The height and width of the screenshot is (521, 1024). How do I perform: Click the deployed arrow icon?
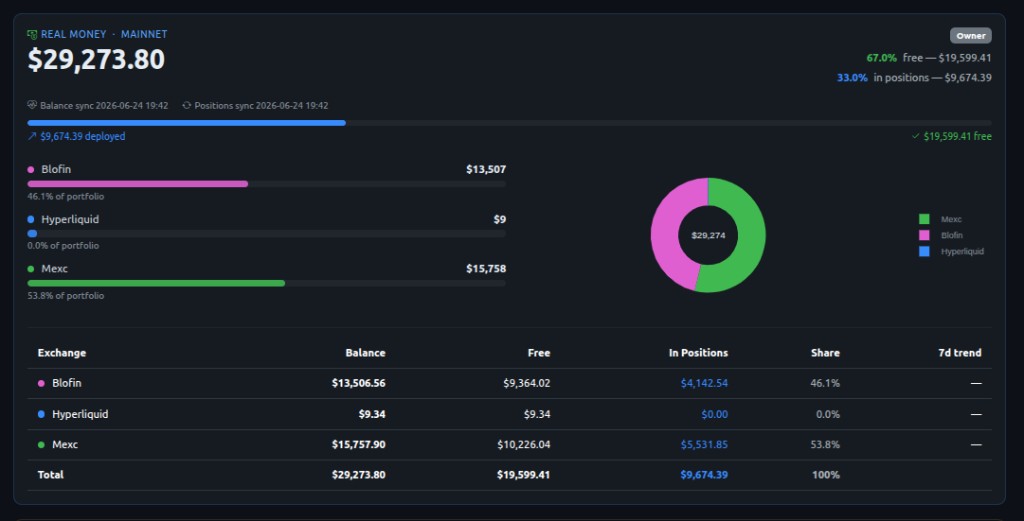point(32,136)
